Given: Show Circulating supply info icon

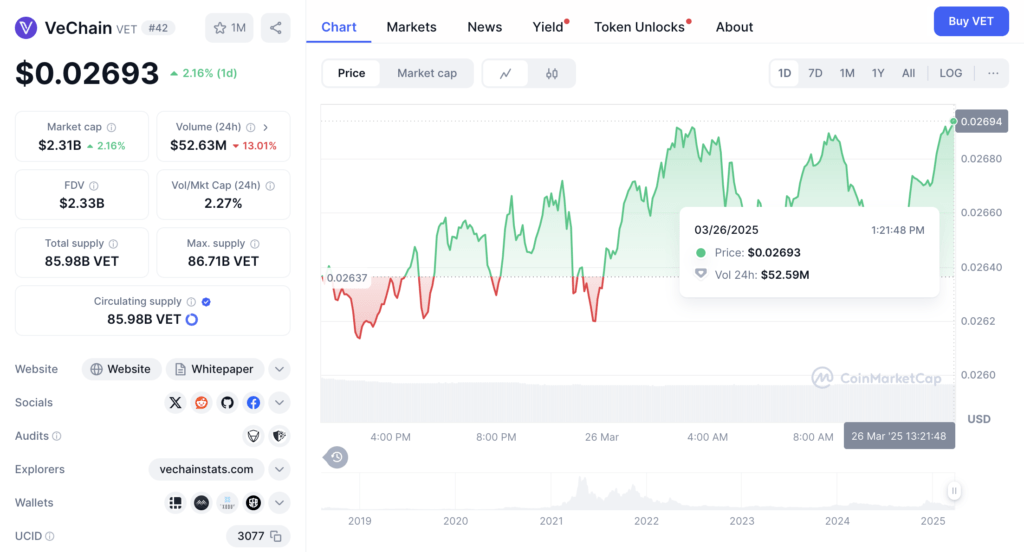Looking at the screenshot, I should (x=191, y=302).
